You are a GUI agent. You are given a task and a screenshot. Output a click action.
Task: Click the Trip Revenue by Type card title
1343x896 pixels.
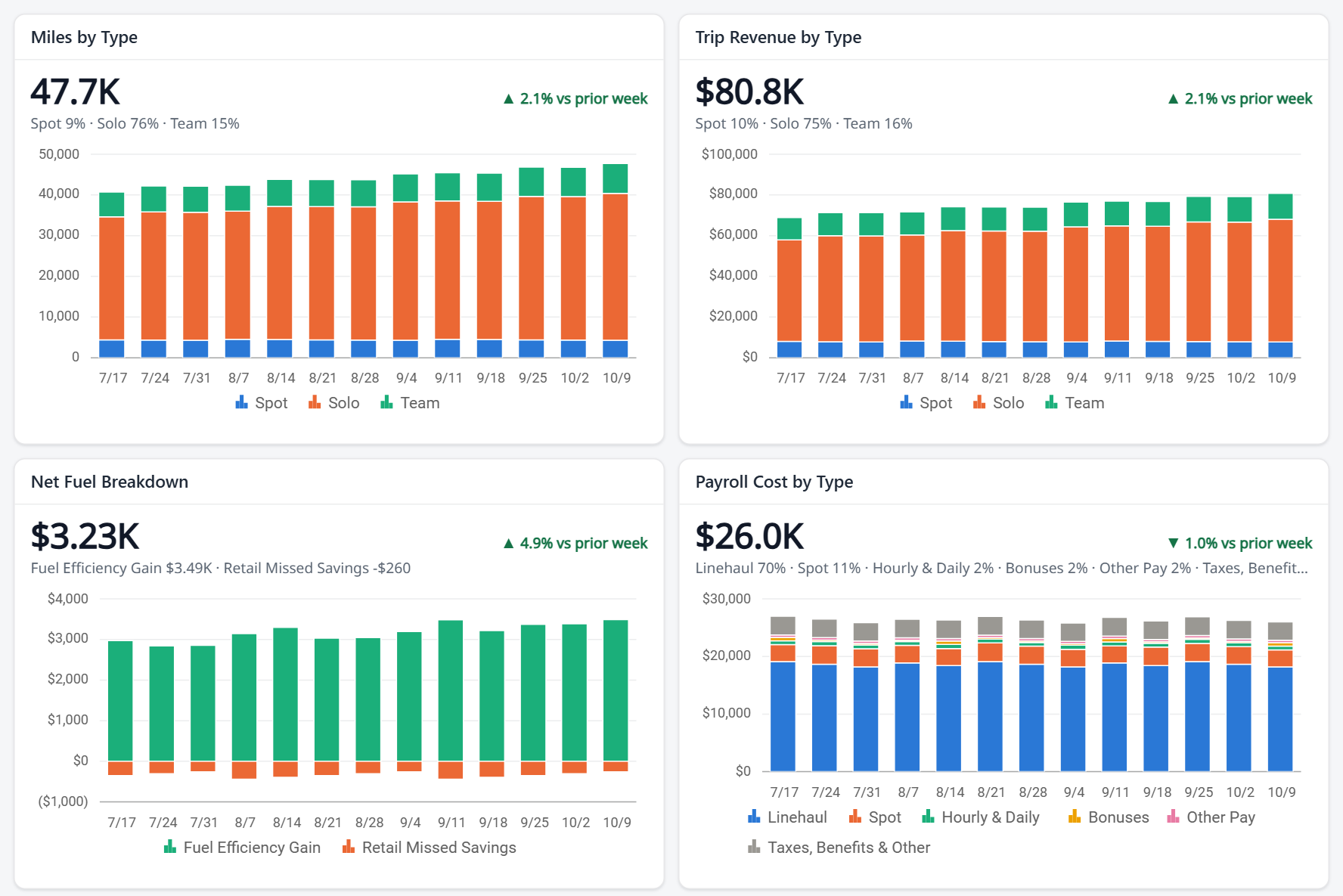[x=778, y=37]
